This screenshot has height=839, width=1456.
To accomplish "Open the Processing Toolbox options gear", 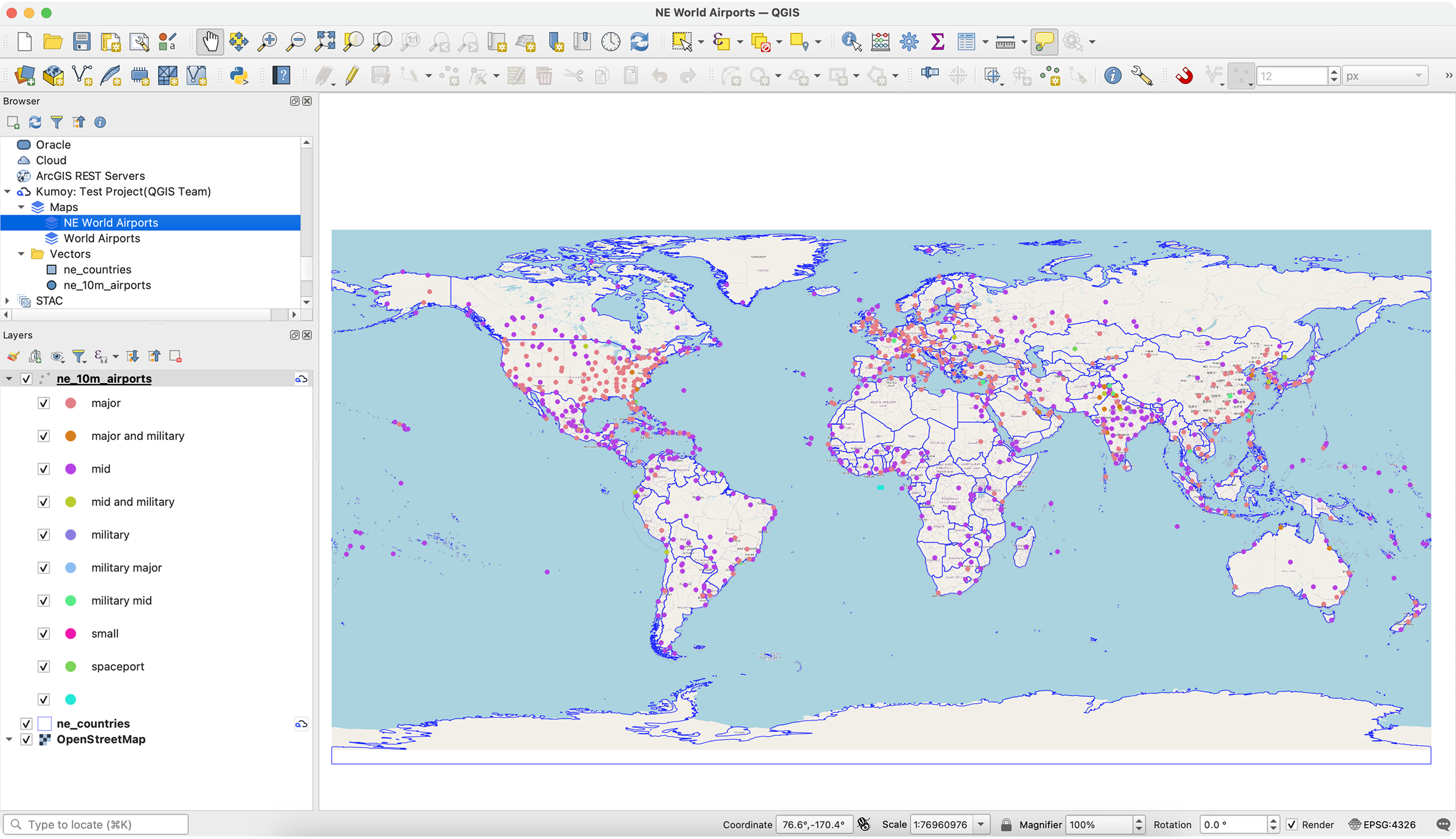I will coord(909,41).
